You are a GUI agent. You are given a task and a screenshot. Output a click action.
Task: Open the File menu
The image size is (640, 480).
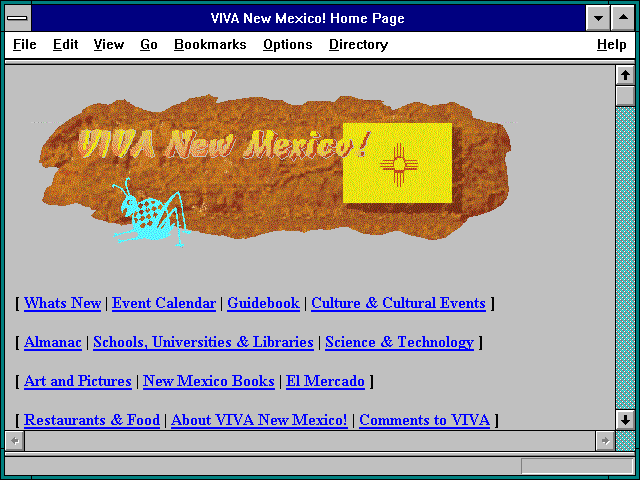(24, 44)
